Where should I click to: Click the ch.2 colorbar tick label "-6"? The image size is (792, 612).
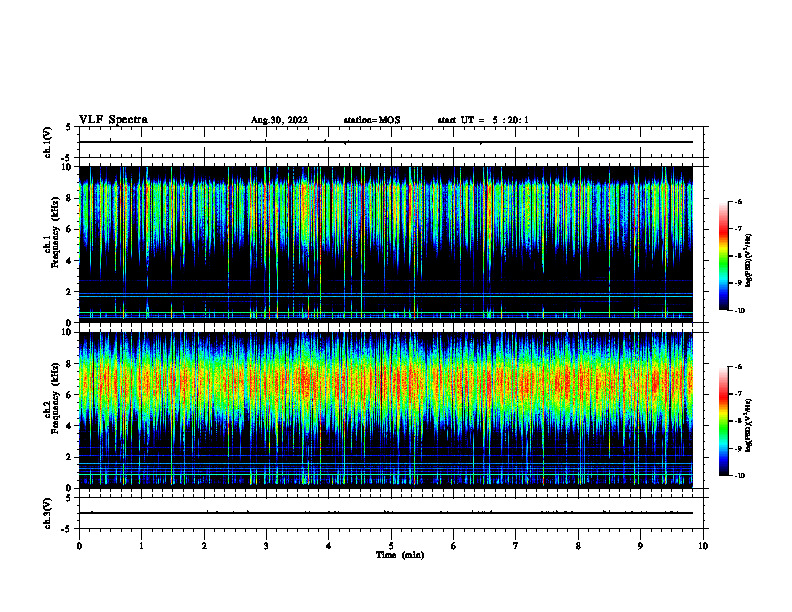pyautogui.click(x=738, y=367)
